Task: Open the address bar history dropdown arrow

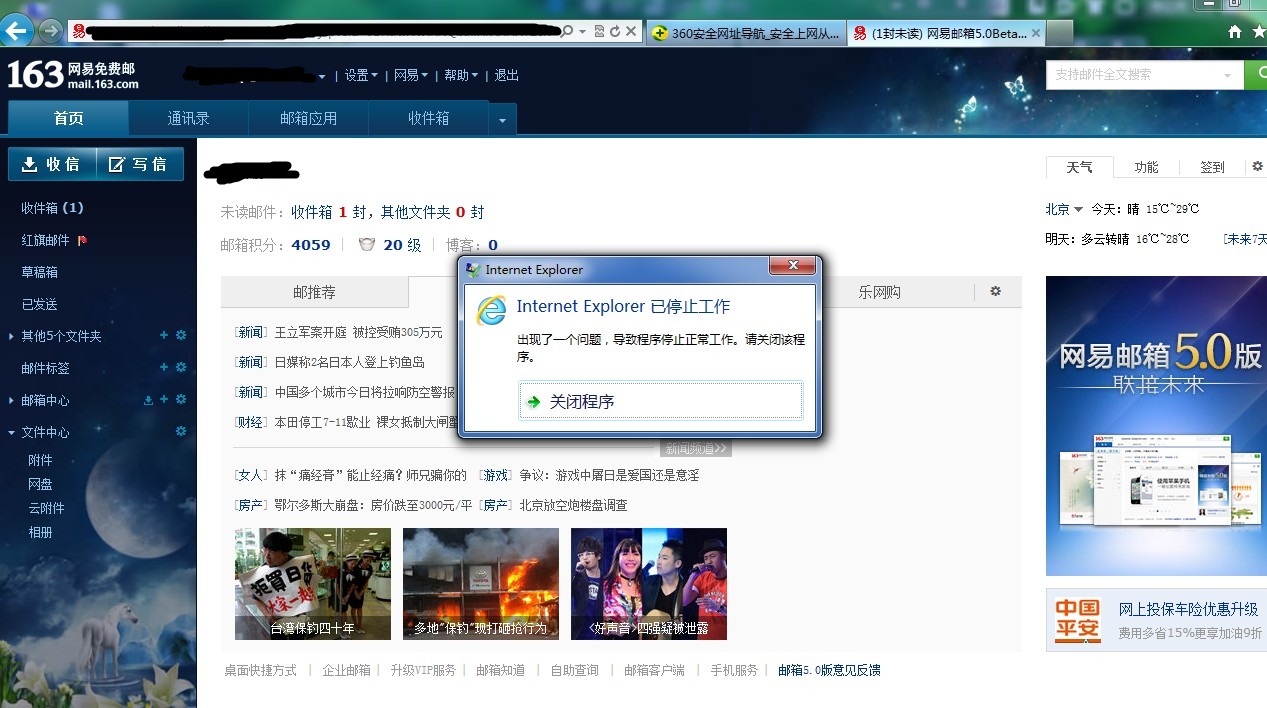Action: tap(582, 32)
